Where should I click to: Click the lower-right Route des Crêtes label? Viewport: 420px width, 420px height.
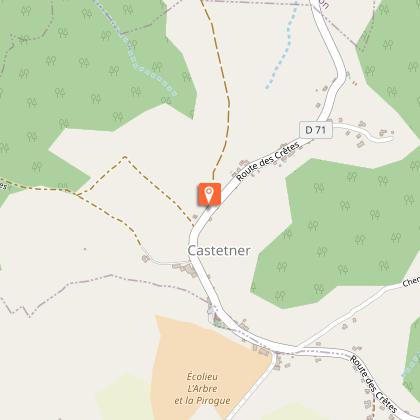(x=374, y=384)
